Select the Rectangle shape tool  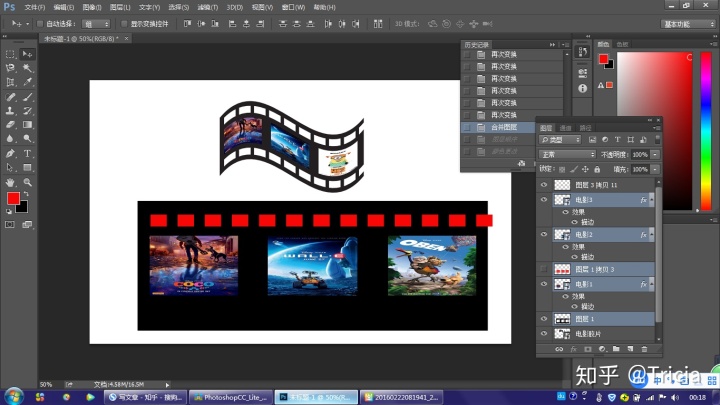click(28, 168)
